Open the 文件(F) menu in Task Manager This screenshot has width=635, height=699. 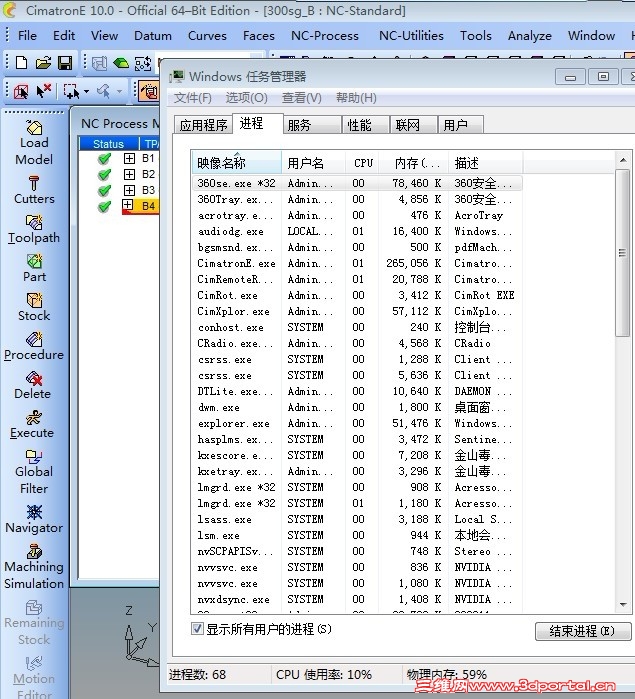193,98
